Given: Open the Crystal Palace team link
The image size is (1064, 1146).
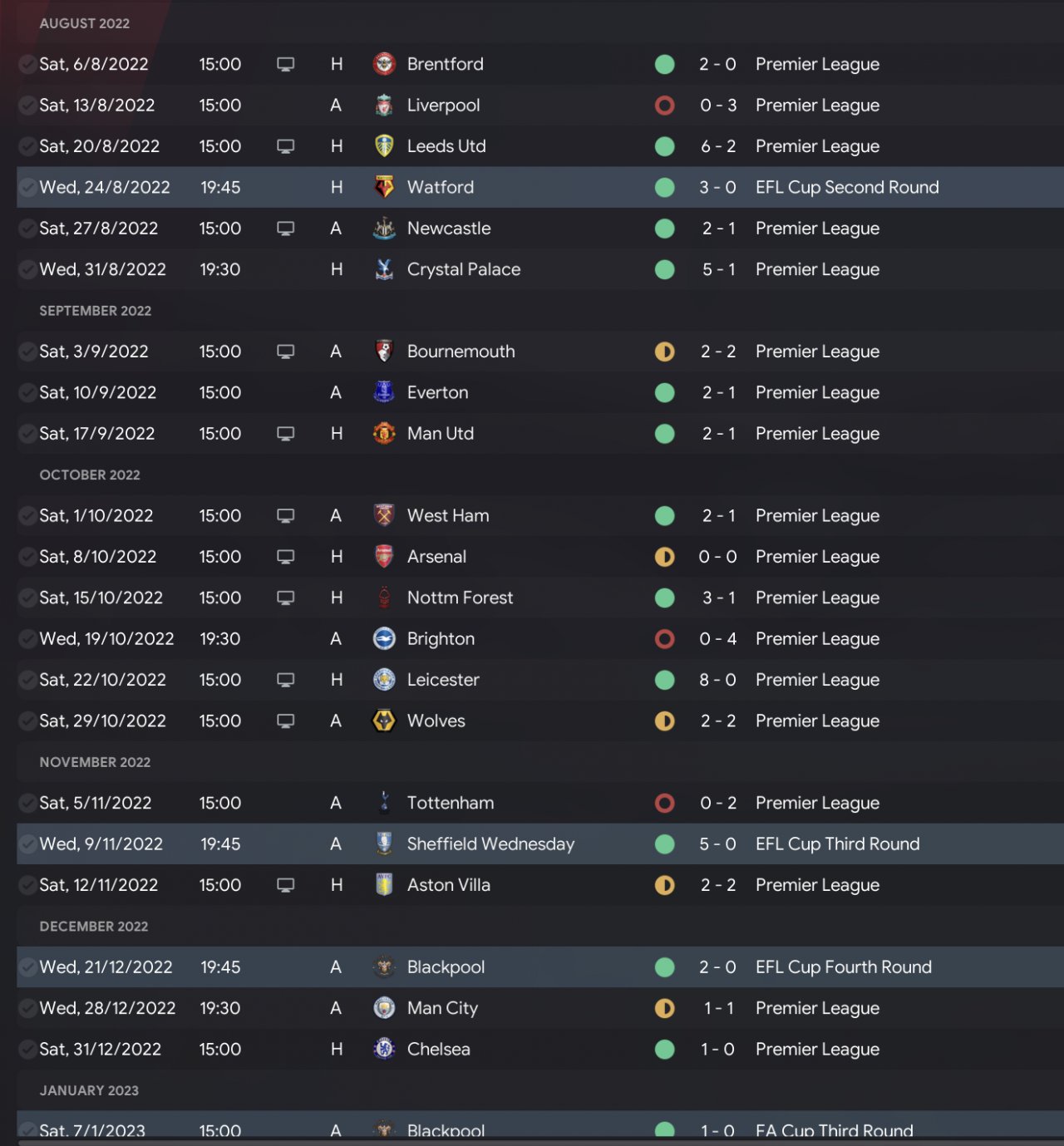Looking at the screenshot, I should (463, 269).
